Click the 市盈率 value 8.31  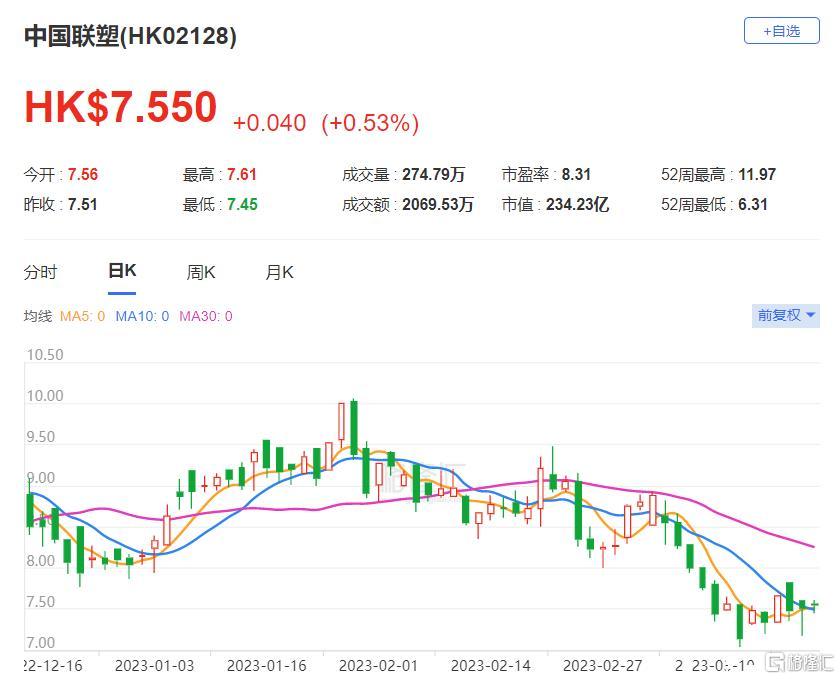(576, 174)
